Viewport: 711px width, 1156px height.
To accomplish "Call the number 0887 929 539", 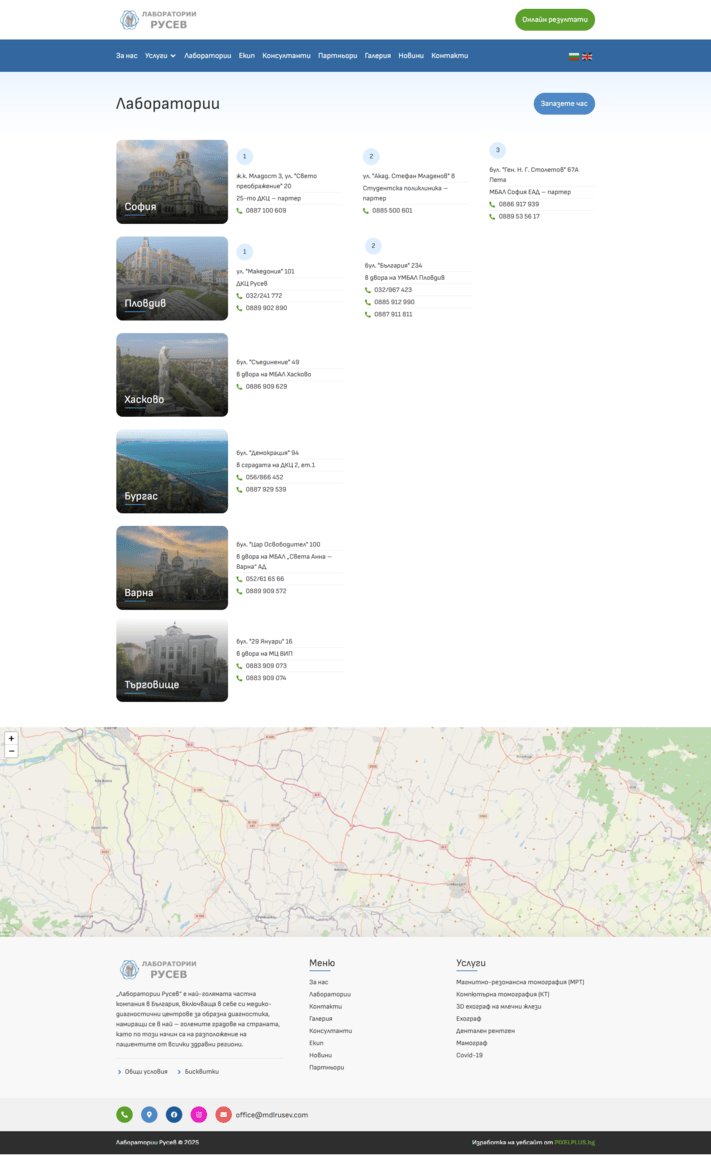I will pos(266,490).
